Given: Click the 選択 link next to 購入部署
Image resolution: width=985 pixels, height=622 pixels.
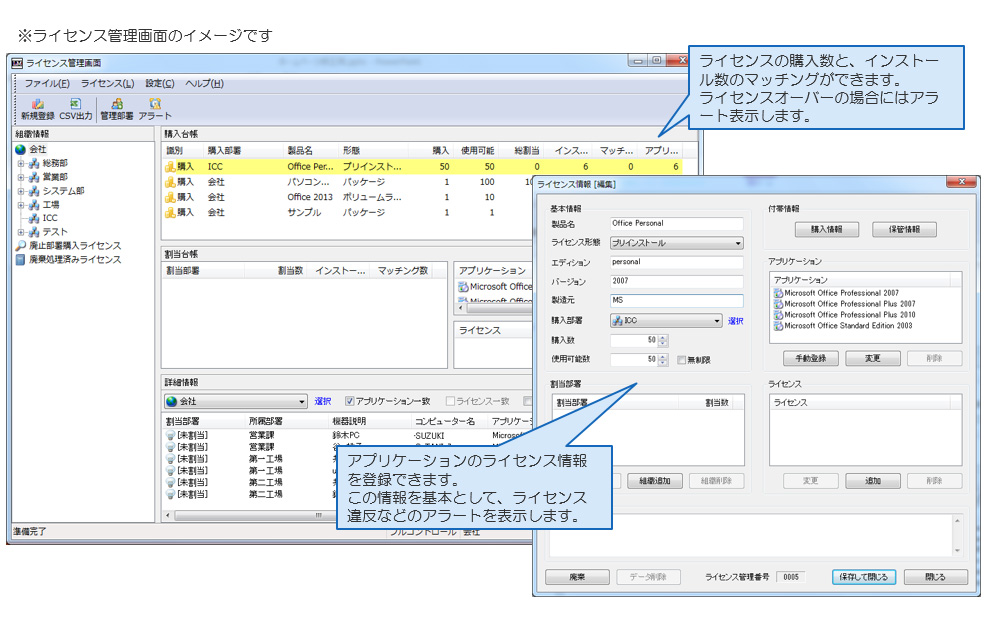Looking at the screenshot, I should click(736, 321).
